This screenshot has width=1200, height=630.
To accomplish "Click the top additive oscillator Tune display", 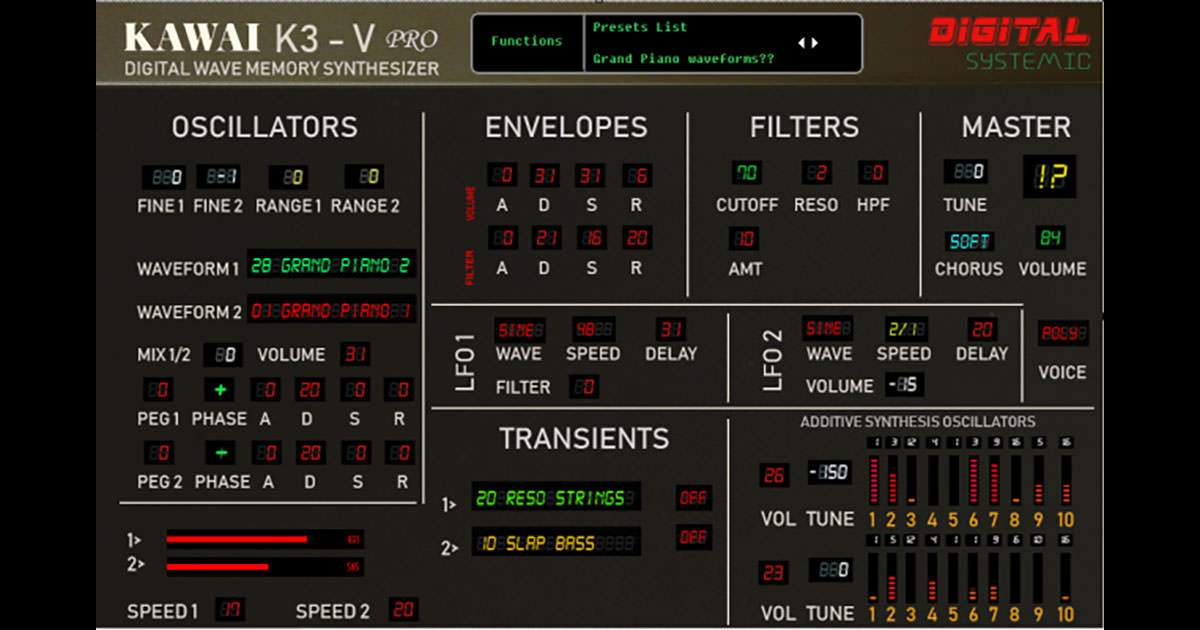I will pyautogui.click(x=830, y=473).
